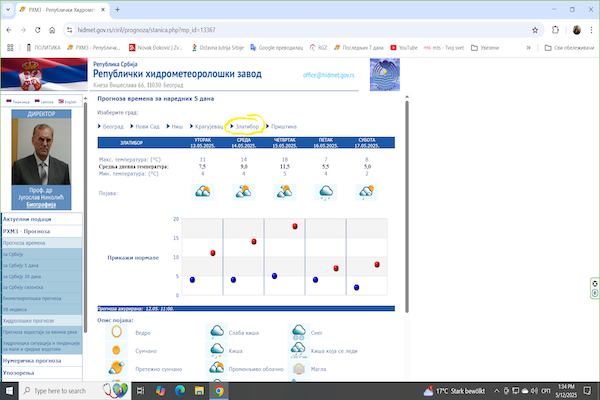Select the Биометеоролошка прогноза menu item
The width and height of the screenshot is (600, 400).
(33, 298)
